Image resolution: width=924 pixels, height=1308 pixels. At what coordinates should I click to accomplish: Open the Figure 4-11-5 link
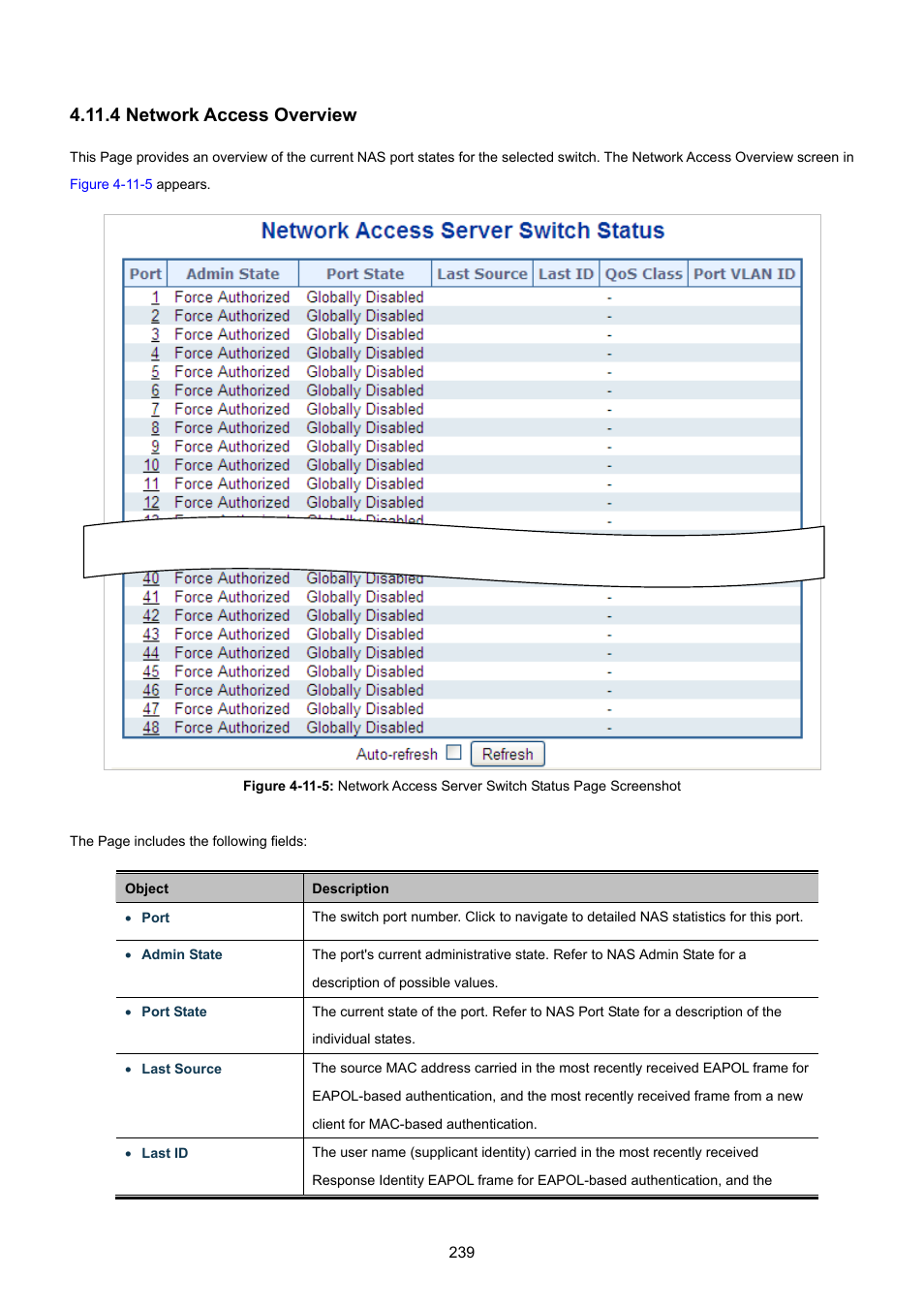pyautogui.click(x=110, y=184)
